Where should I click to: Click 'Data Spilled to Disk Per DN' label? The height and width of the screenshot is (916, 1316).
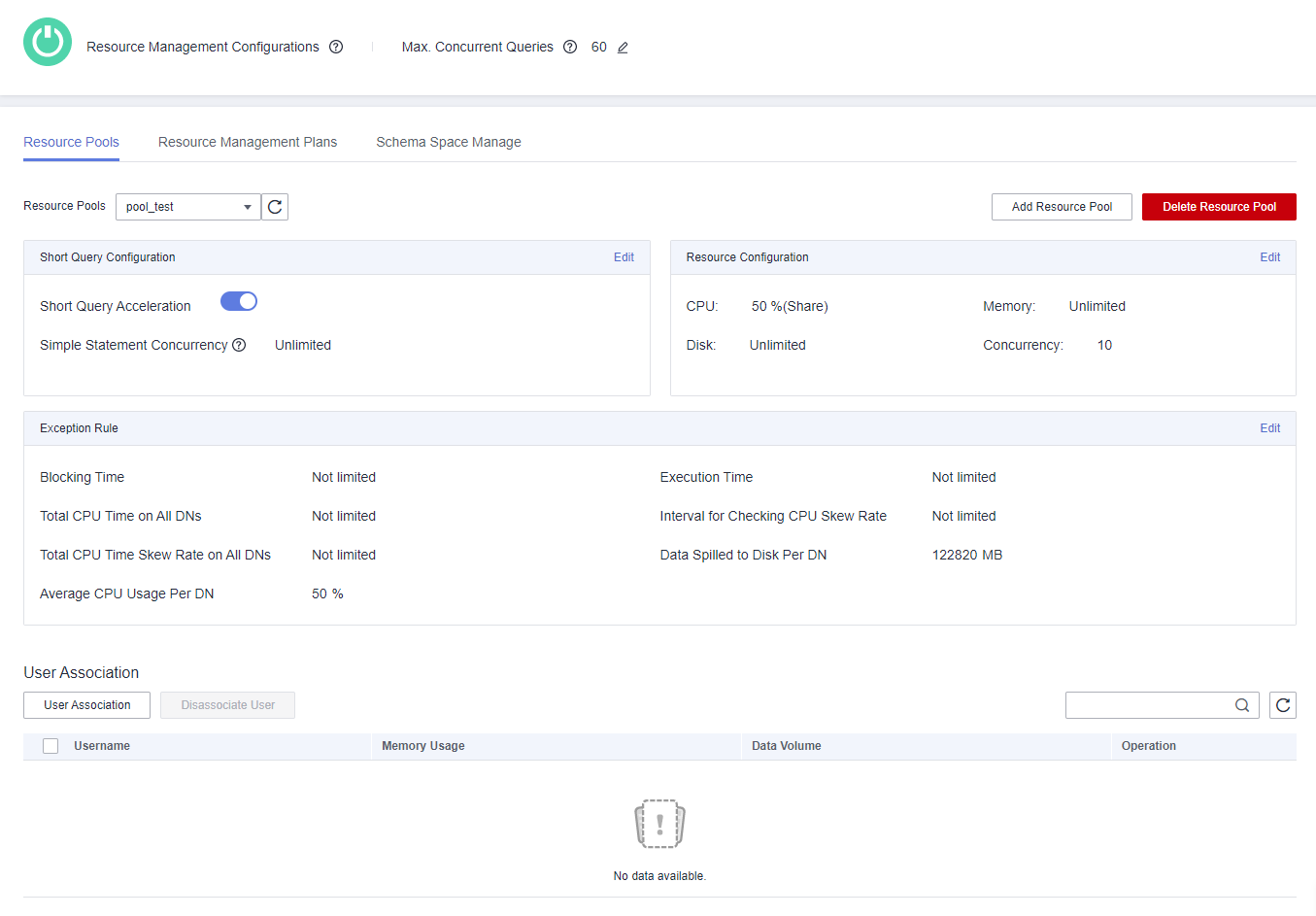[x=743, y=555]
